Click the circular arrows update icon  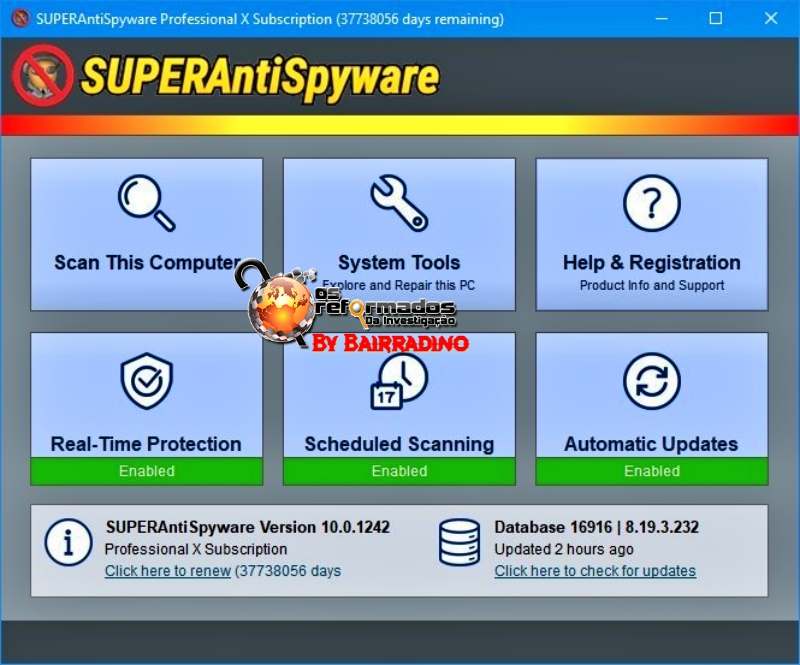pyautogui.click(x=652, y=381)
